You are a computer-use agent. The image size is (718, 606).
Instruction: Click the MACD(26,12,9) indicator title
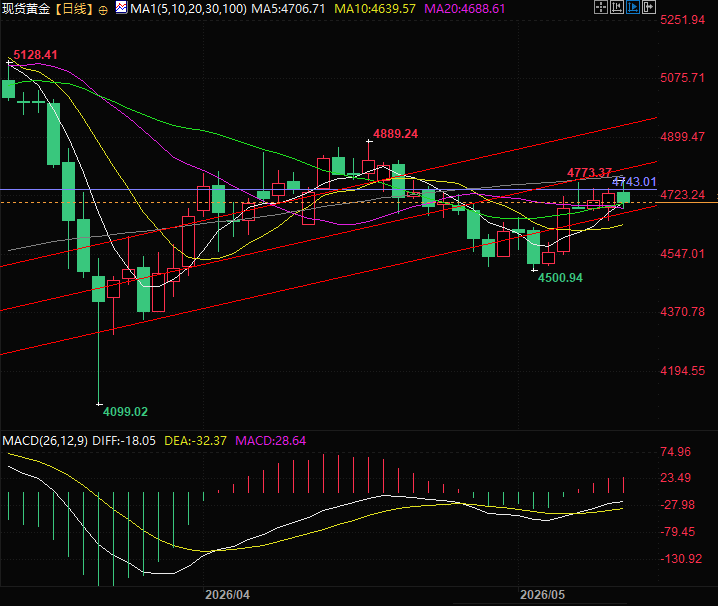45,441
